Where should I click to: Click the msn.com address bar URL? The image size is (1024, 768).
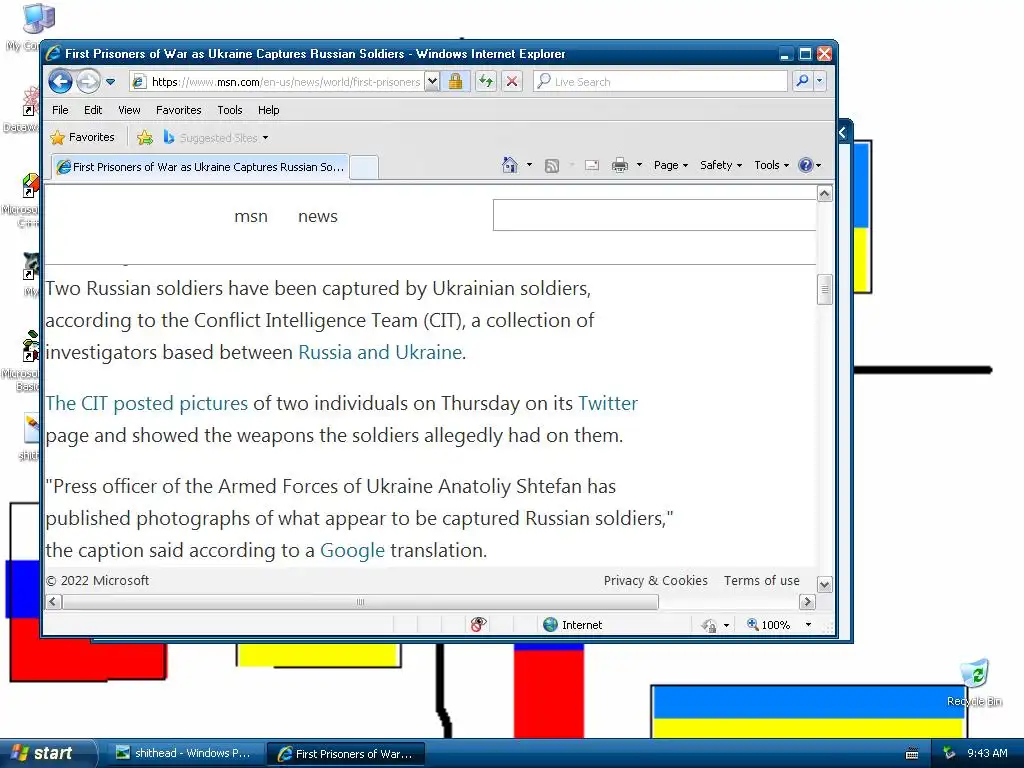(285, 82)
